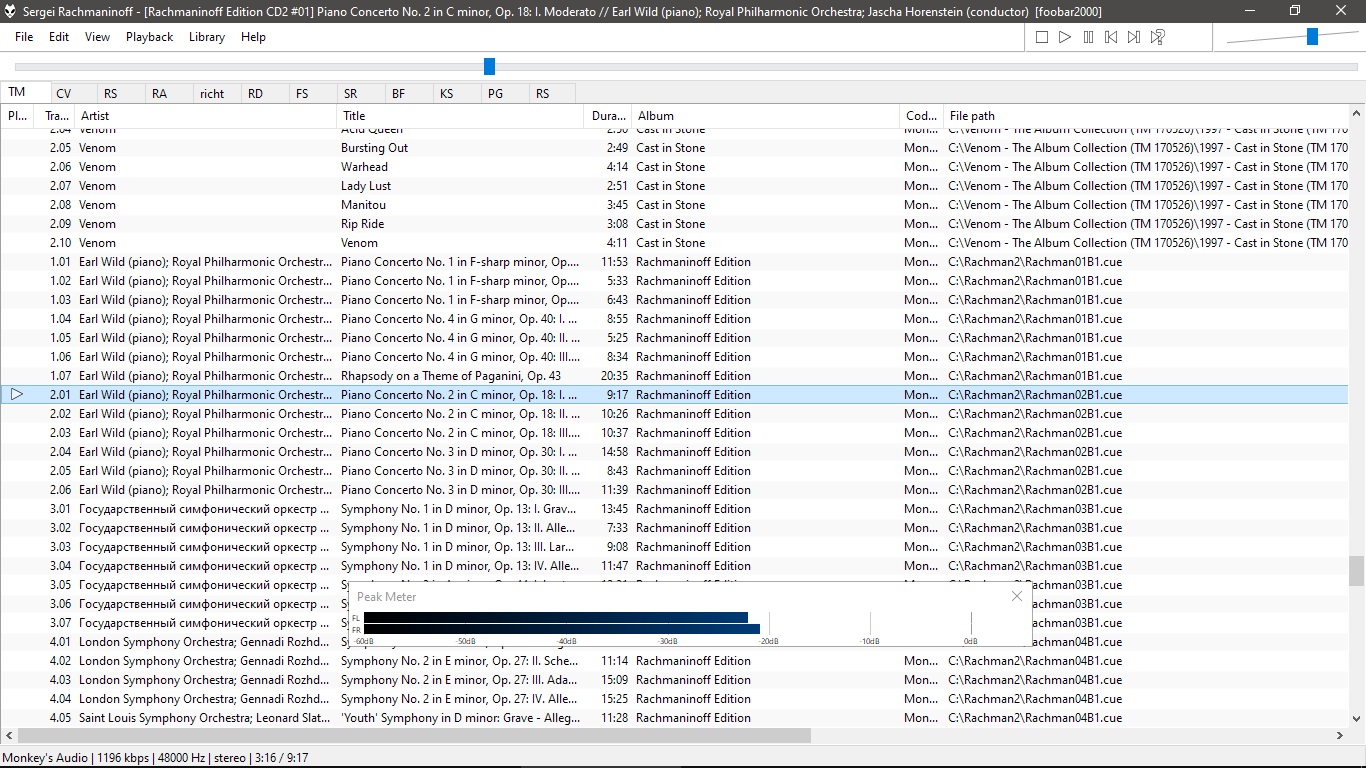Viewport: 1366px width, 768px height.
Task: Sort by the File path column
Action: click(1146, 116)
